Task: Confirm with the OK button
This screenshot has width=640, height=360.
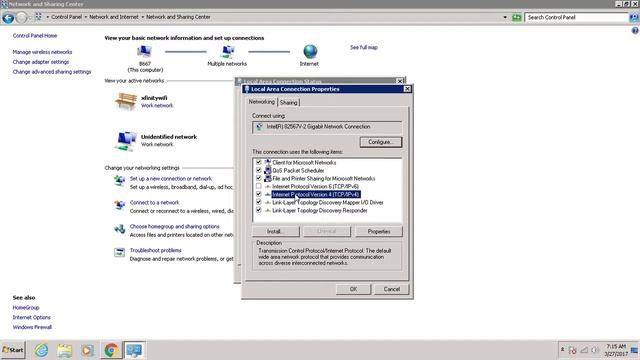Action: pos(353,289)
